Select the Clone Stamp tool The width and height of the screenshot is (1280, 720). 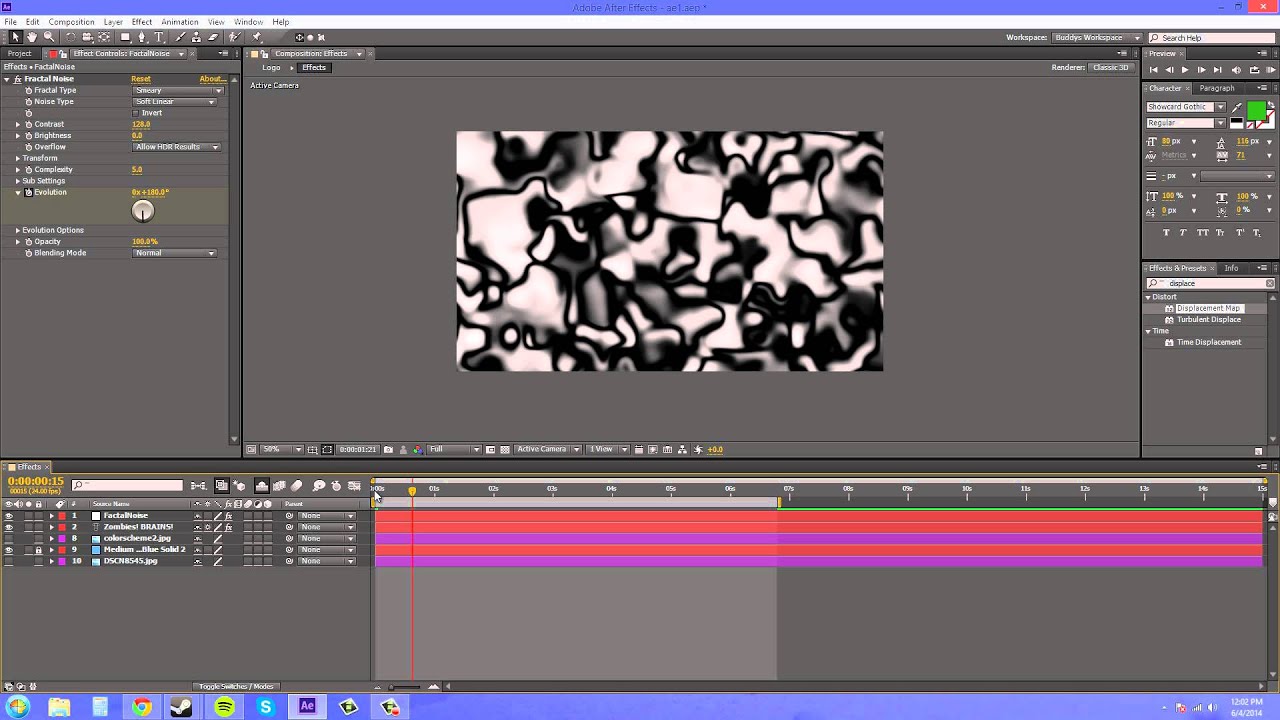(x=197, y=38)
